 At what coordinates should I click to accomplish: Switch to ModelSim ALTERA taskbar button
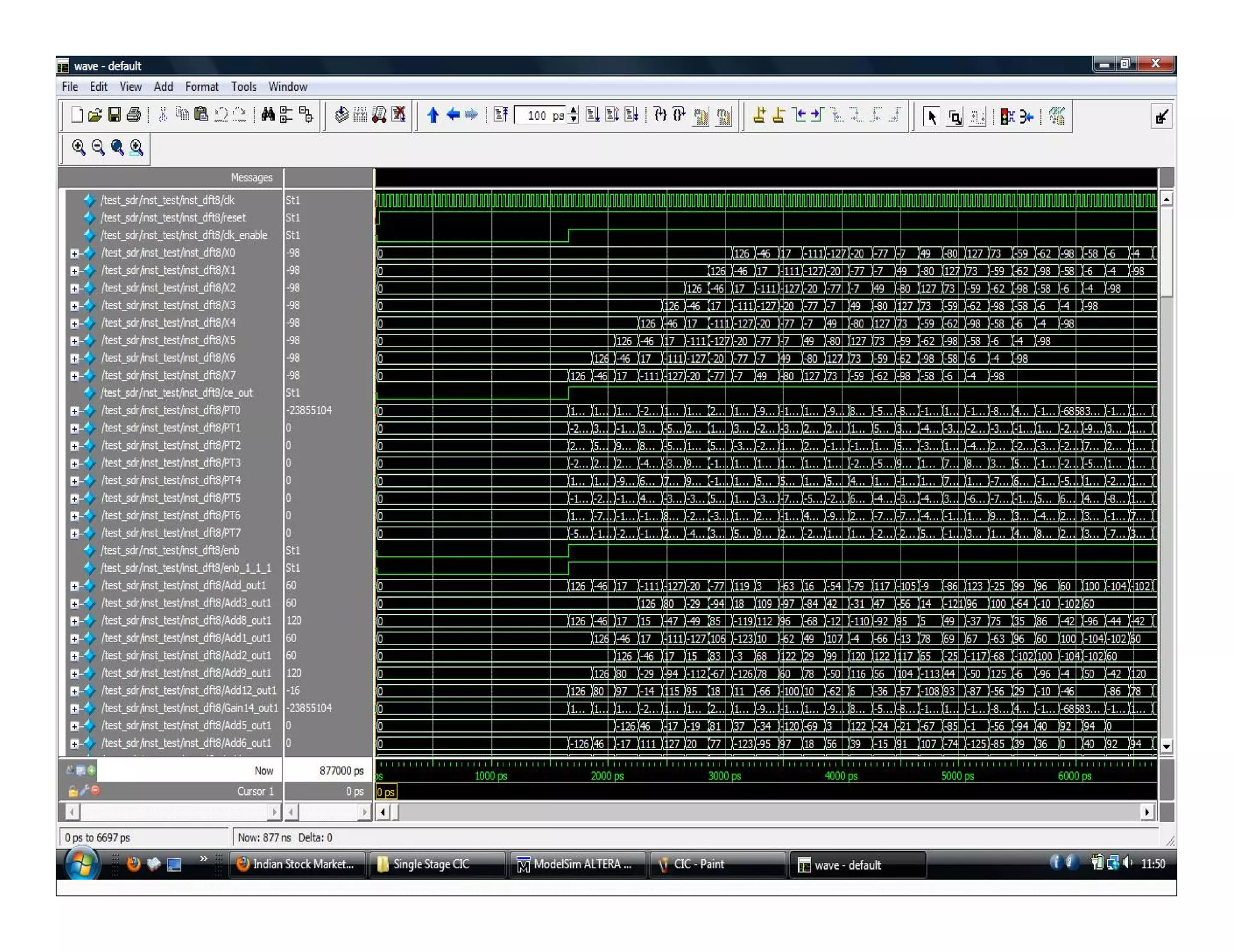(577, 865)
